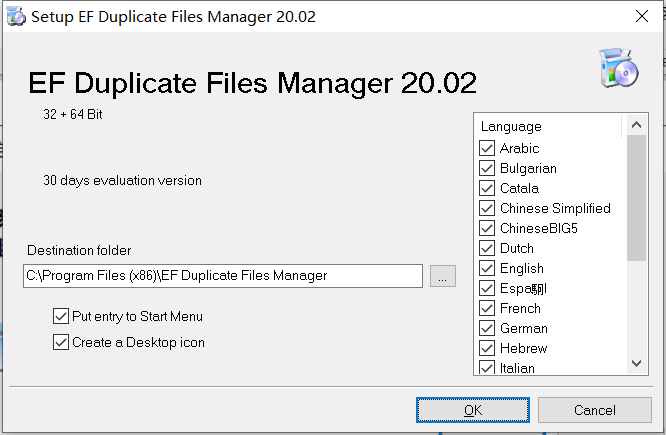This screenshot has height=435, width=666.
Task: Click the language list scroll down arrow
Action: click(636, 363)
